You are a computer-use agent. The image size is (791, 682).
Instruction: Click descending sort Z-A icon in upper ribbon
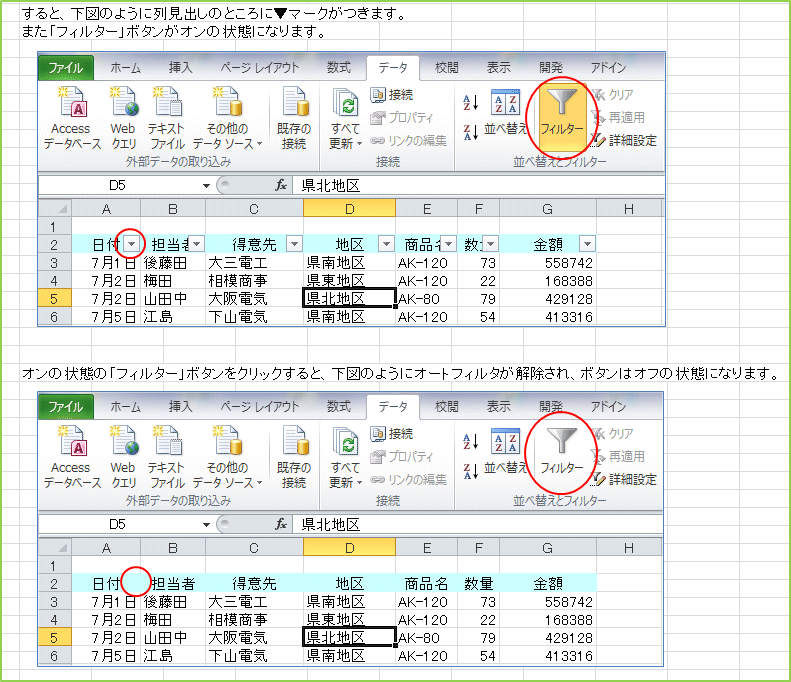pos(470,132)
